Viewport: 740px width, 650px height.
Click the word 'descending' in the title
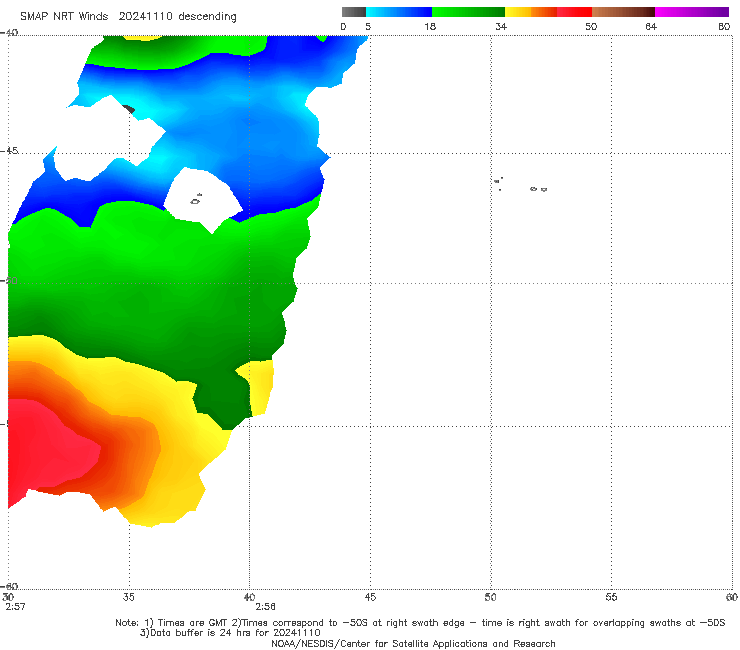point(207,17)
